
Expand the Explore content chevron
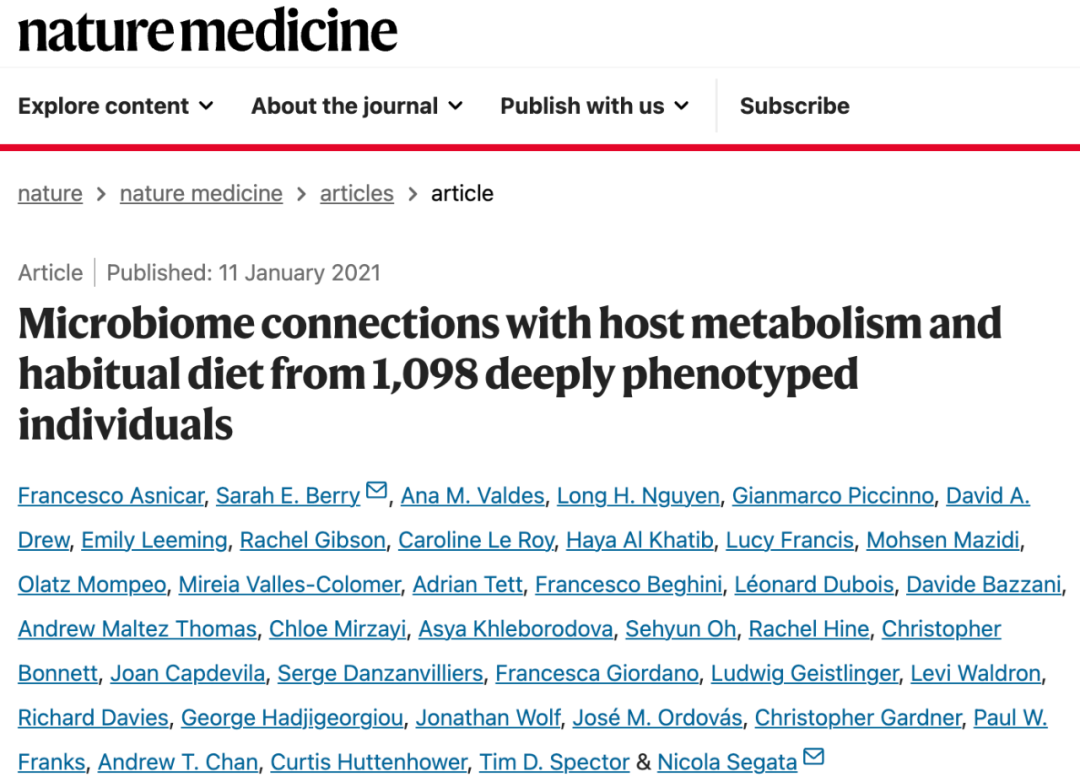(x=206, y=106)
